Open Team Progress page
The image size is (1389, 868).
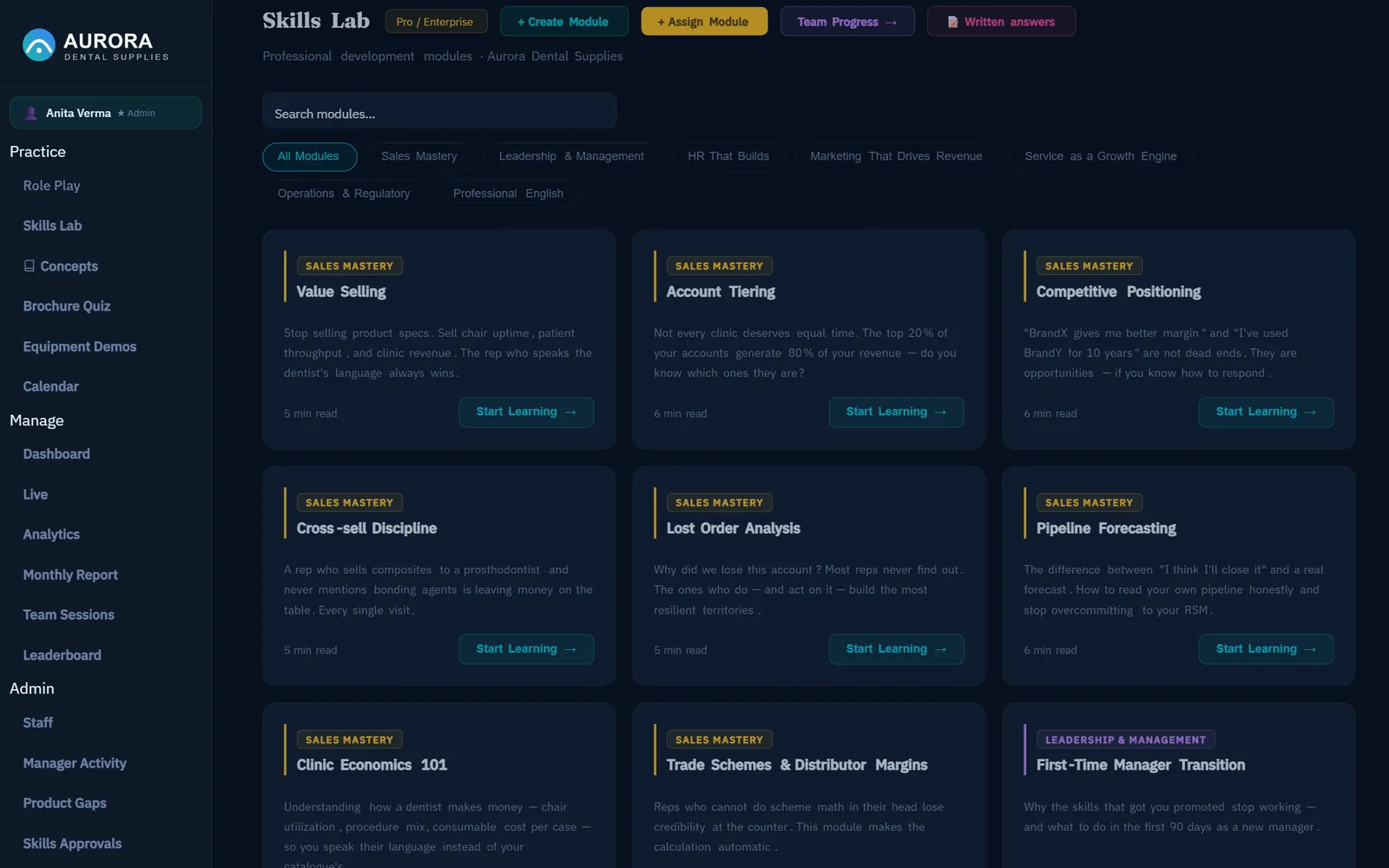tap(847, 22)
